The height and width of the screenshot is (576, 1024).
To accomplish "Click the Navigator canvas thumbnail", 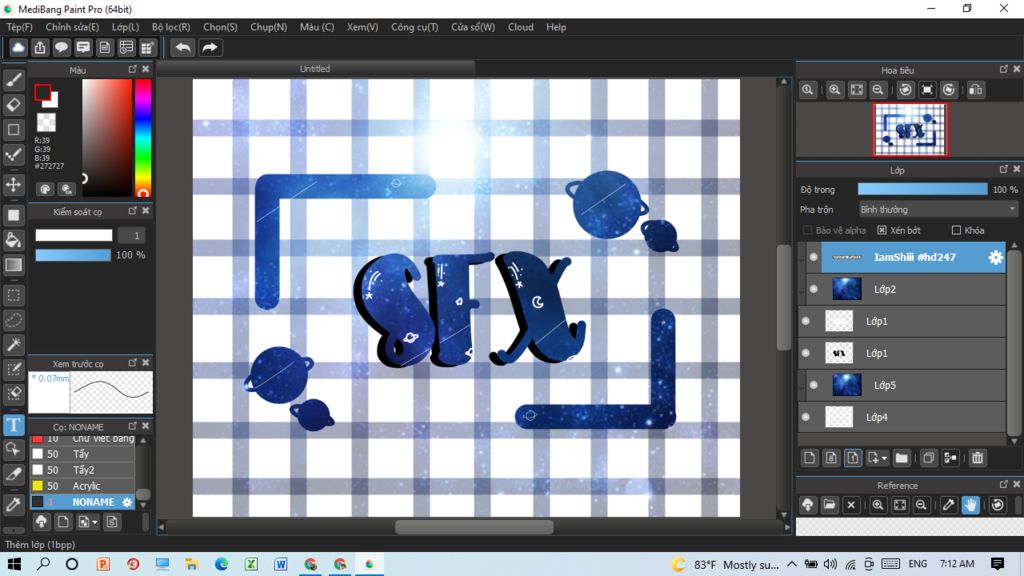I will pyautogui.click(x=910, y=130).
